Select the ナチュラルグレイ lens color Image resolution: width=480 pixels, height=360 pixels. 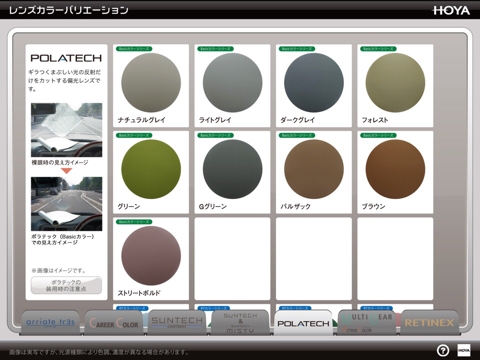pos(151,86)
